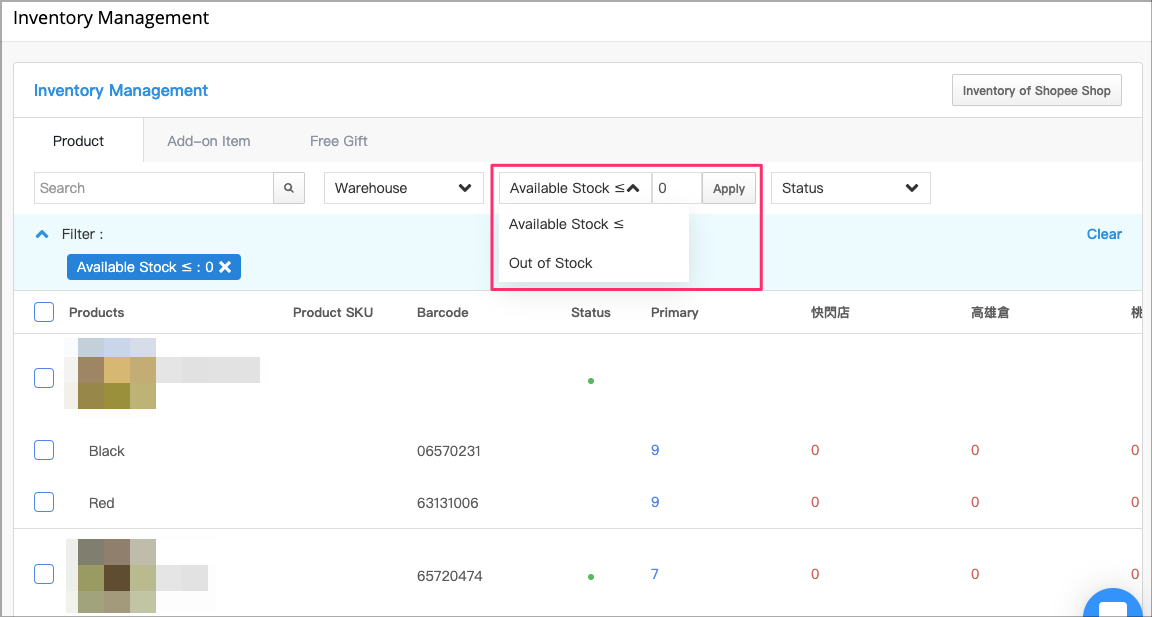
Task: Click the 高雄倉 stock 0 for Red
Action: [975, 502]
